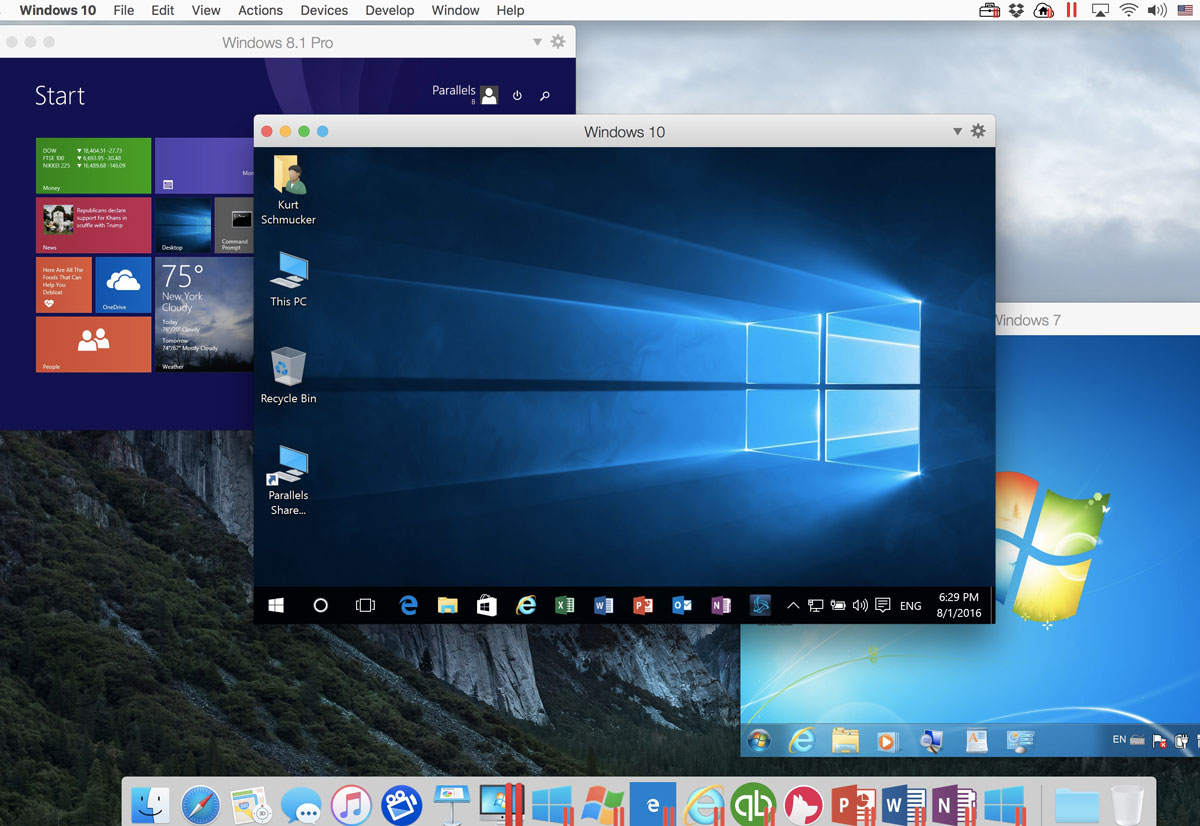The height and width of the screenshot is (826, 1200).
Task: Open the Devices menu in the menu bar
Action: coord(324,10)
